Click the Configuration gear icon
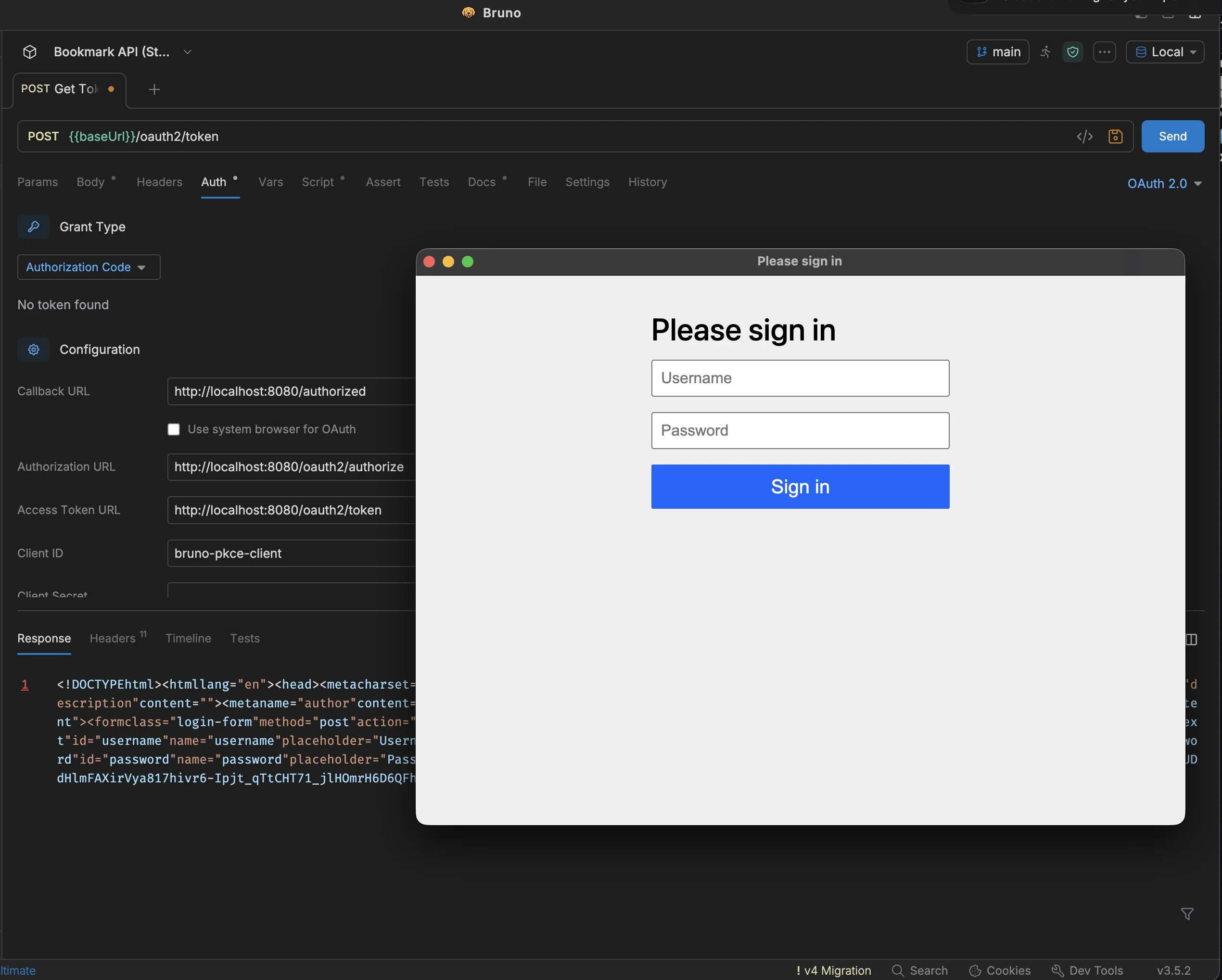The width and height of the screenshot is (1222, 980). point(34,350)
